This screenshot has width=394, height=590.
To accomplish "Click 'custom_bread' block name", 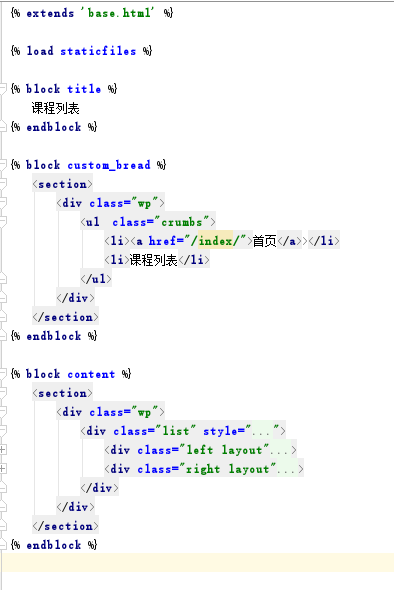I will [109, 165].
